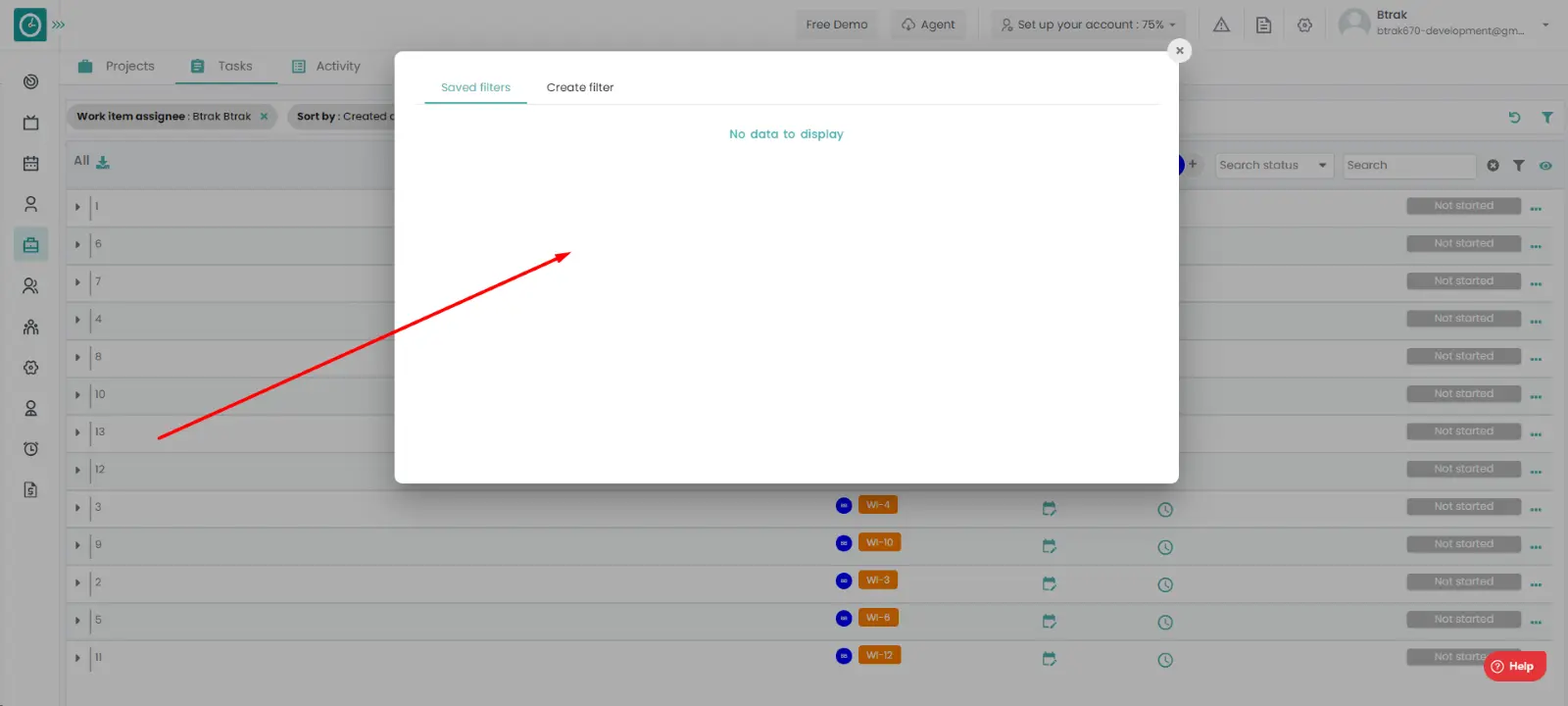
Task: Click the warning triangle icon in header
Action: 1221,25
